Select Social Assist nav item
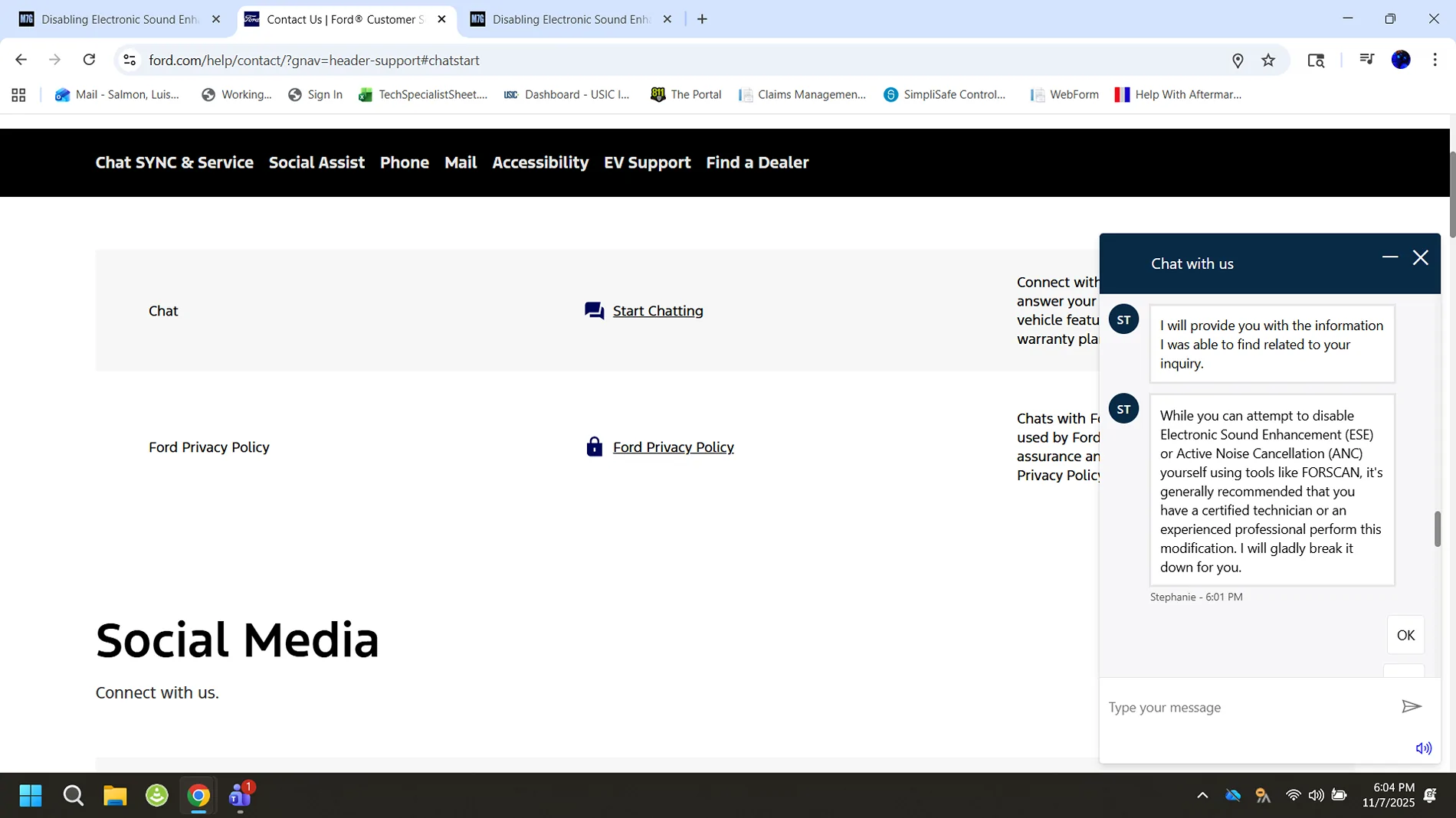The width and height of the screenshot is (1456, 818). (x=316, y=162)
